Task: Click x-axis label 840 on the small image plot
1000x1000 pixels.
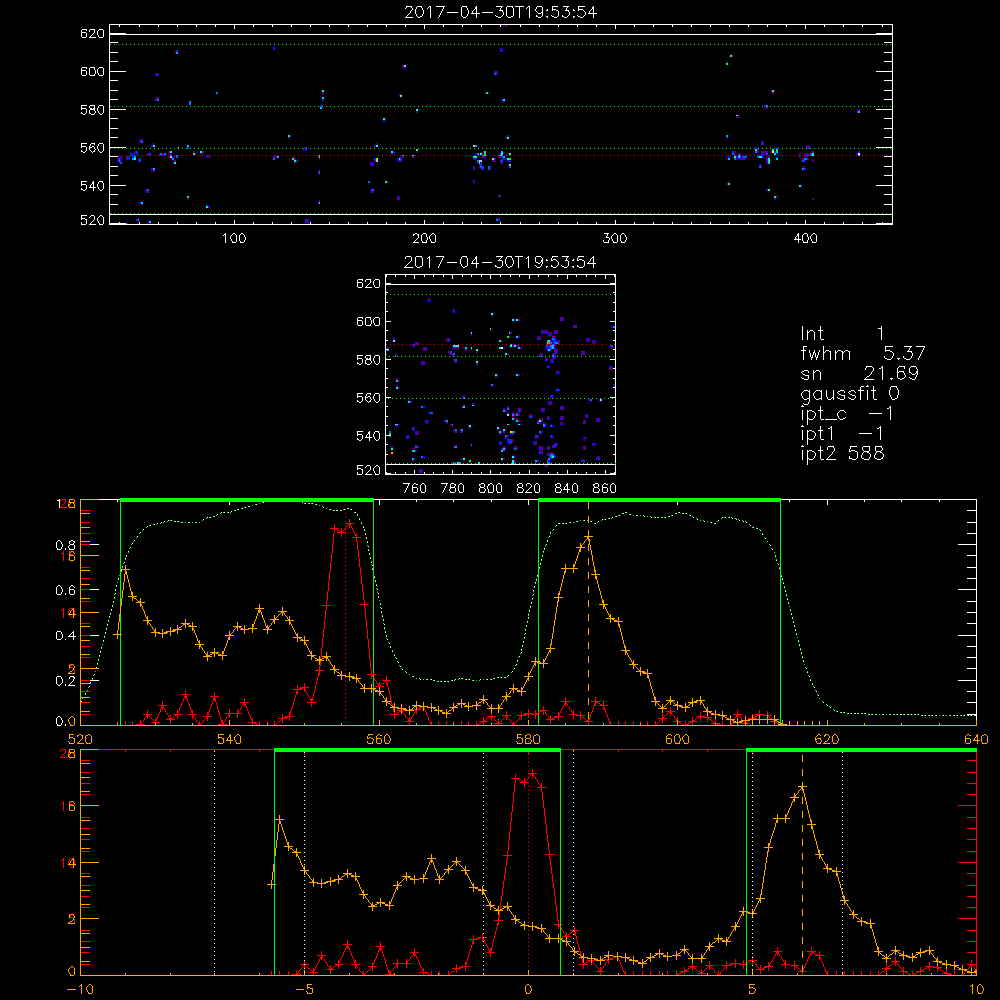Action: [x=566, y=489]
